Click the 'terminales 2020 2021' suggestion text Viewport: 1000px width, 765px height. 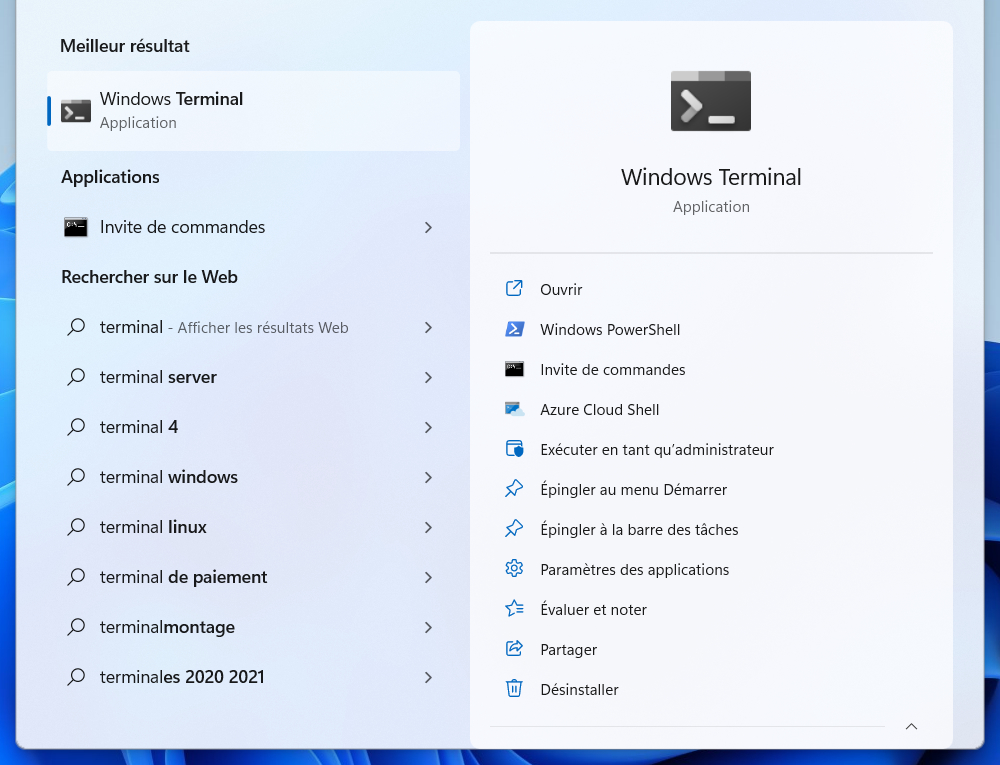[182, 676]
